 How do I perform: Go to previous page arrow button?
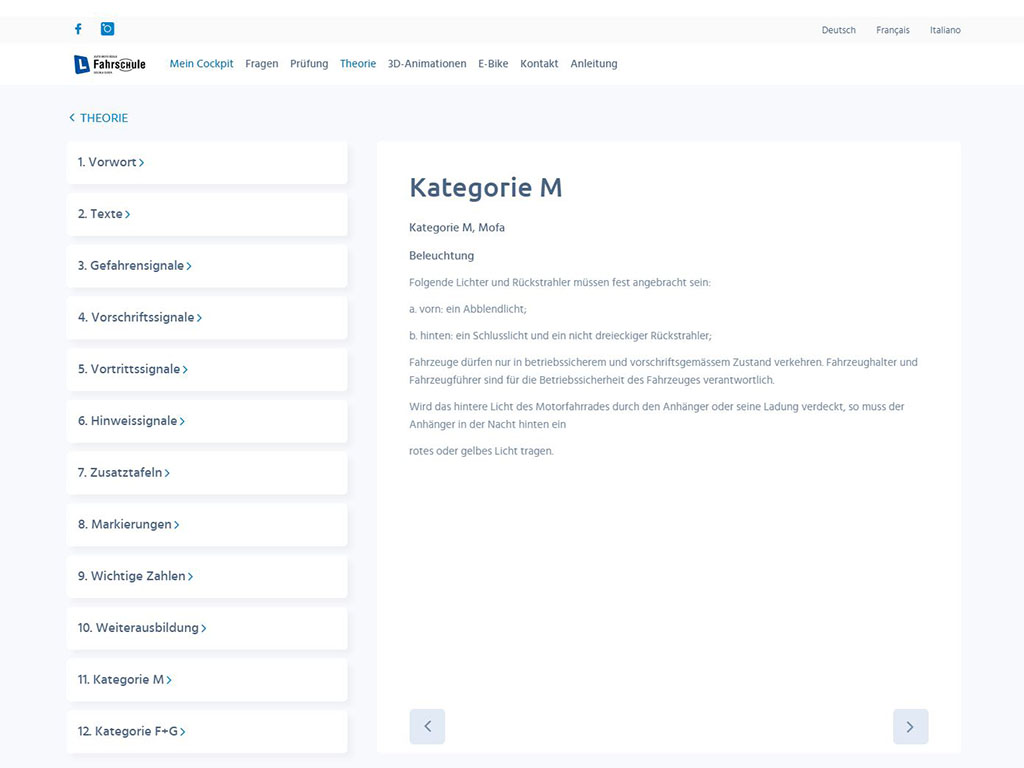click(x=427, y=727)
